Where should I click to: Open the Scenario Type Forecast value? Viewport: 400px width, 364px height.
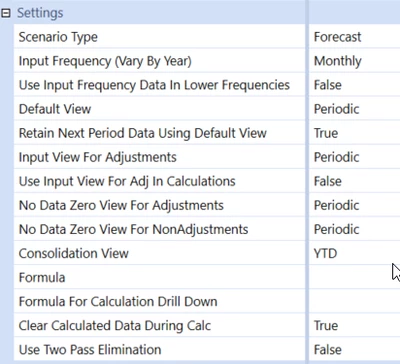click(355, 37)
